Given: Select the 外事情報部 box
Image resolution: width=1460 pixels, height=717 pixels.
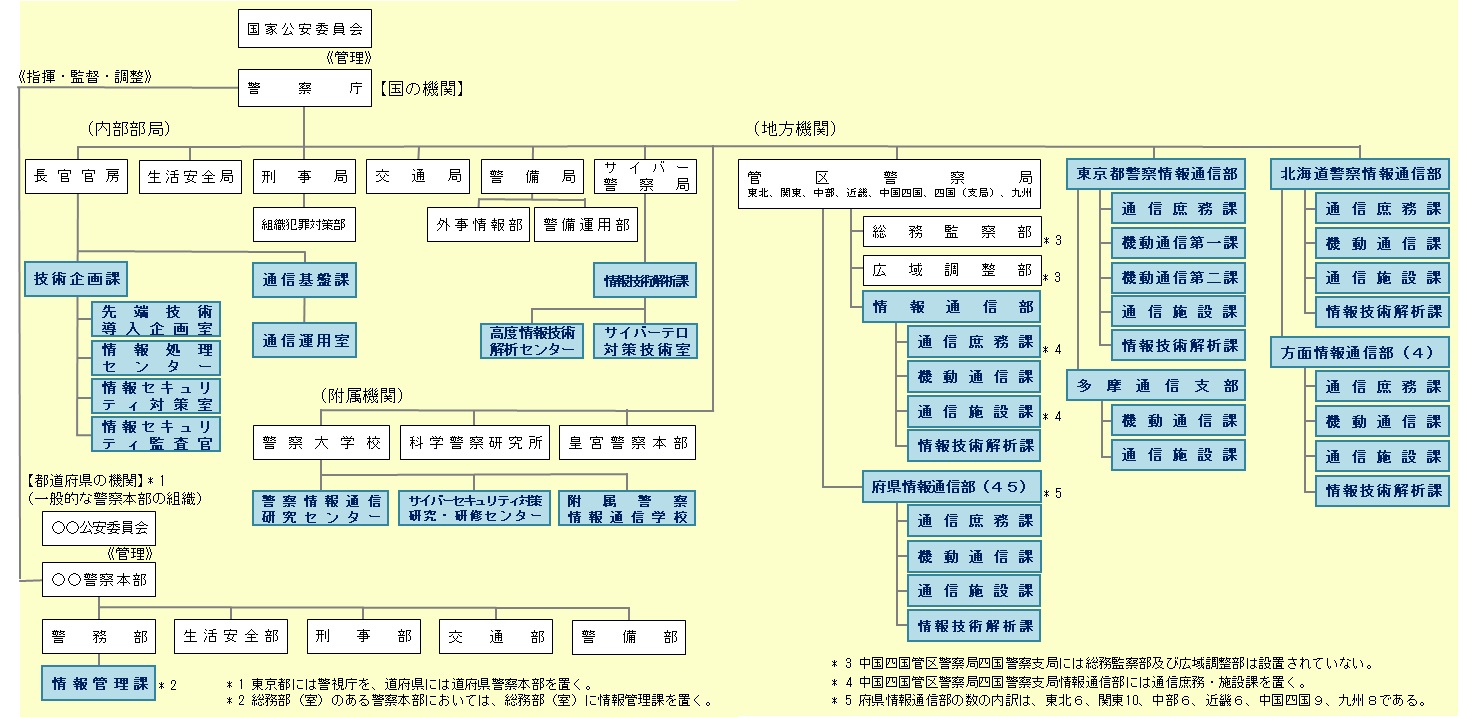Looking at the screenshot, I should tap(478, 225).
